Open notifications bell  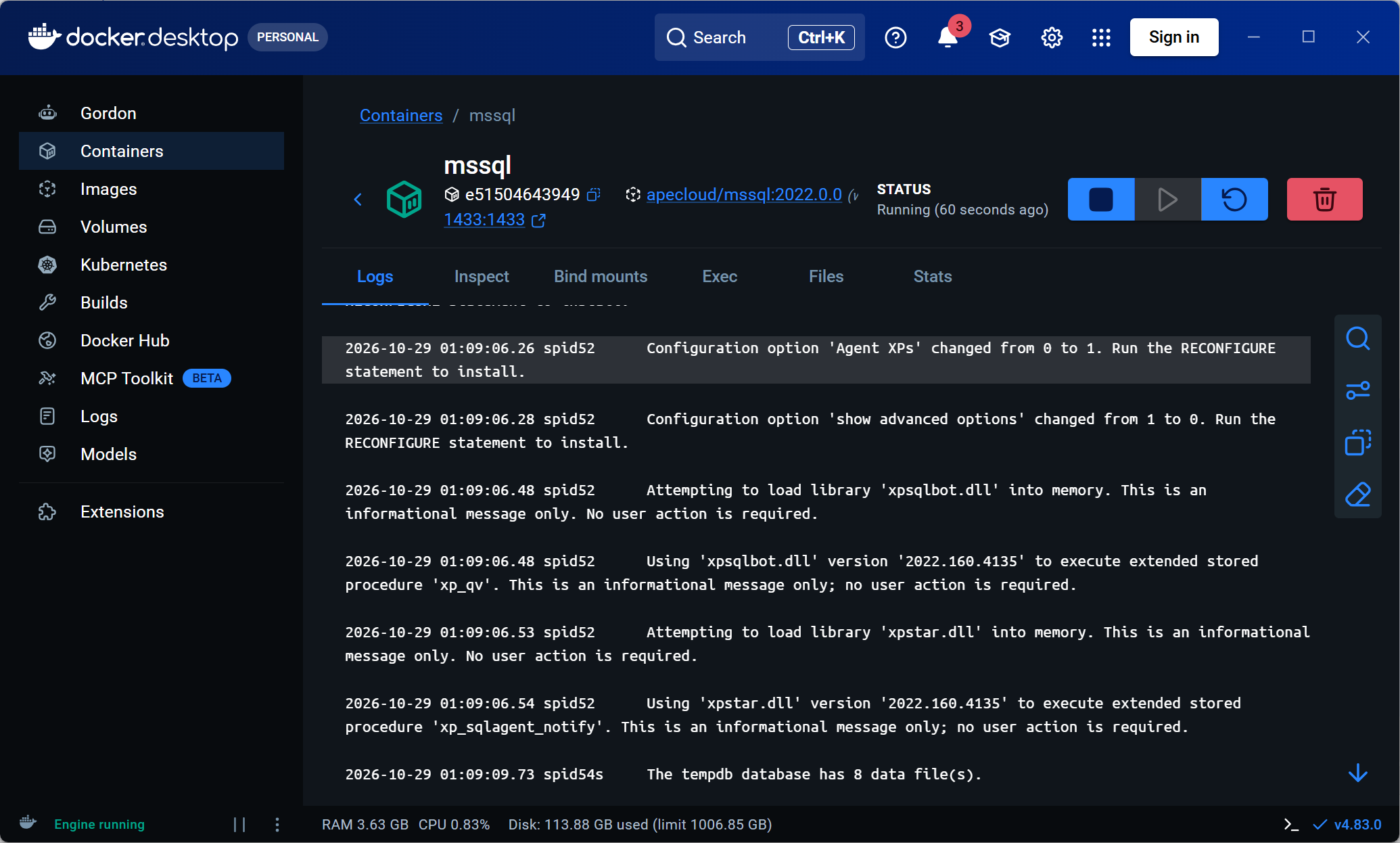[x=948, y=37]
